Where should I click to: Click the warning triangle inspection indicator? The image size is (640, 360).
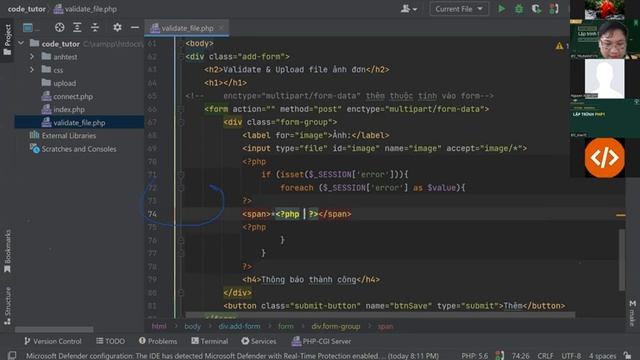[559, 46]
